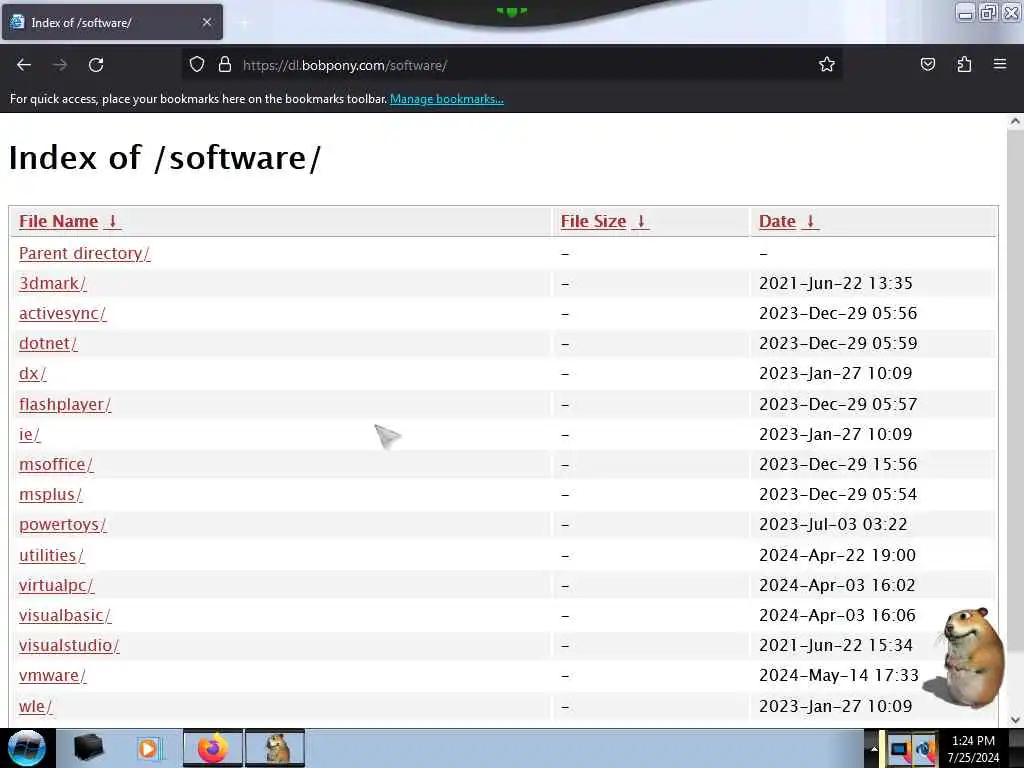Sort by the File Size column header
The width and height of the screenshot is (1024, 768).
pos(605,221)
